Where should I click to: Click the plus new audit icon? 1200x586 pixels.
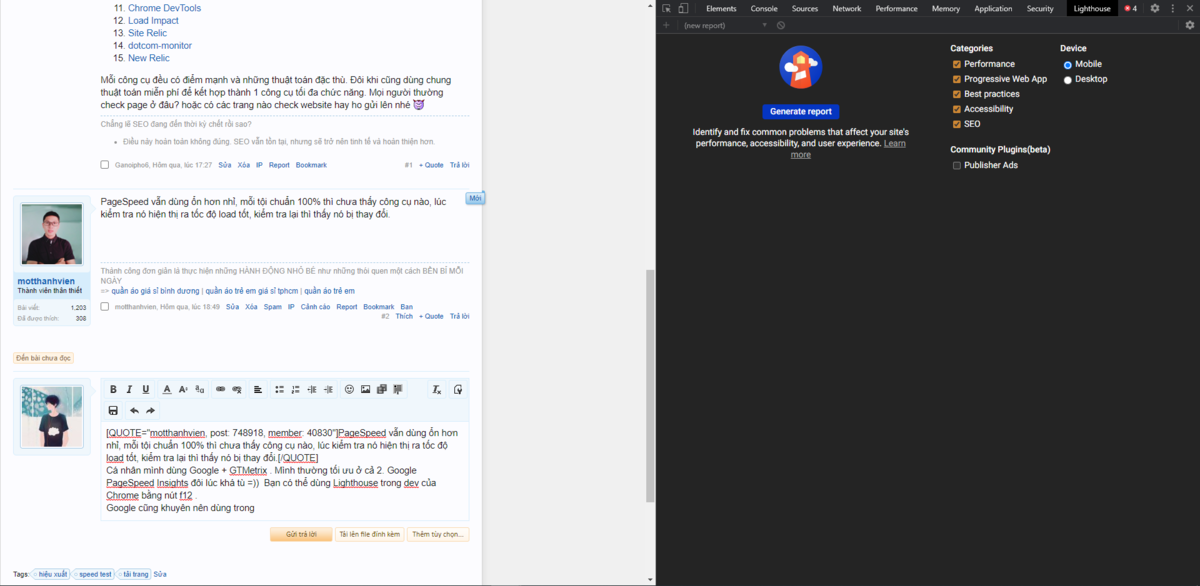coord(666,25)
